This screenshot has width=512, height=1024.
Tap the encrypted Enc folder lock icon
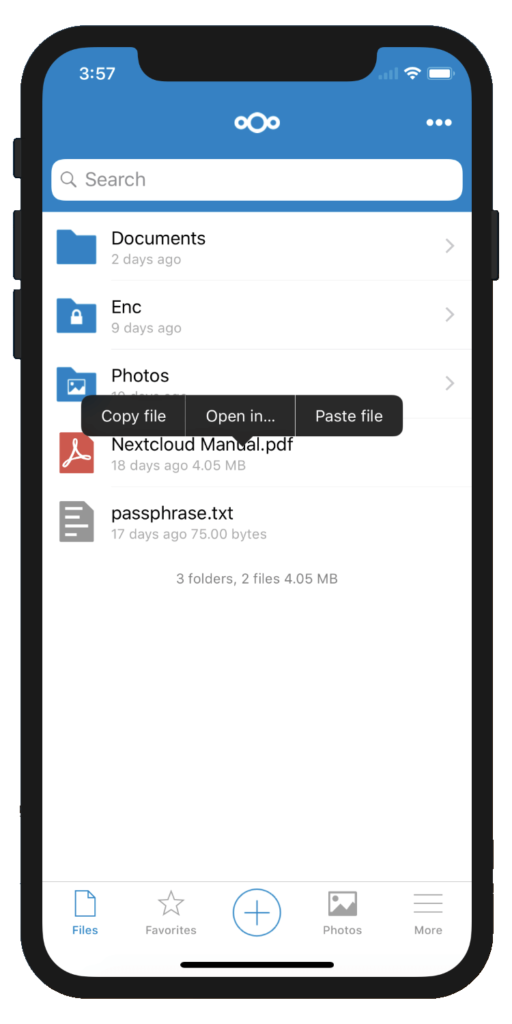click(x=76, y=315)
